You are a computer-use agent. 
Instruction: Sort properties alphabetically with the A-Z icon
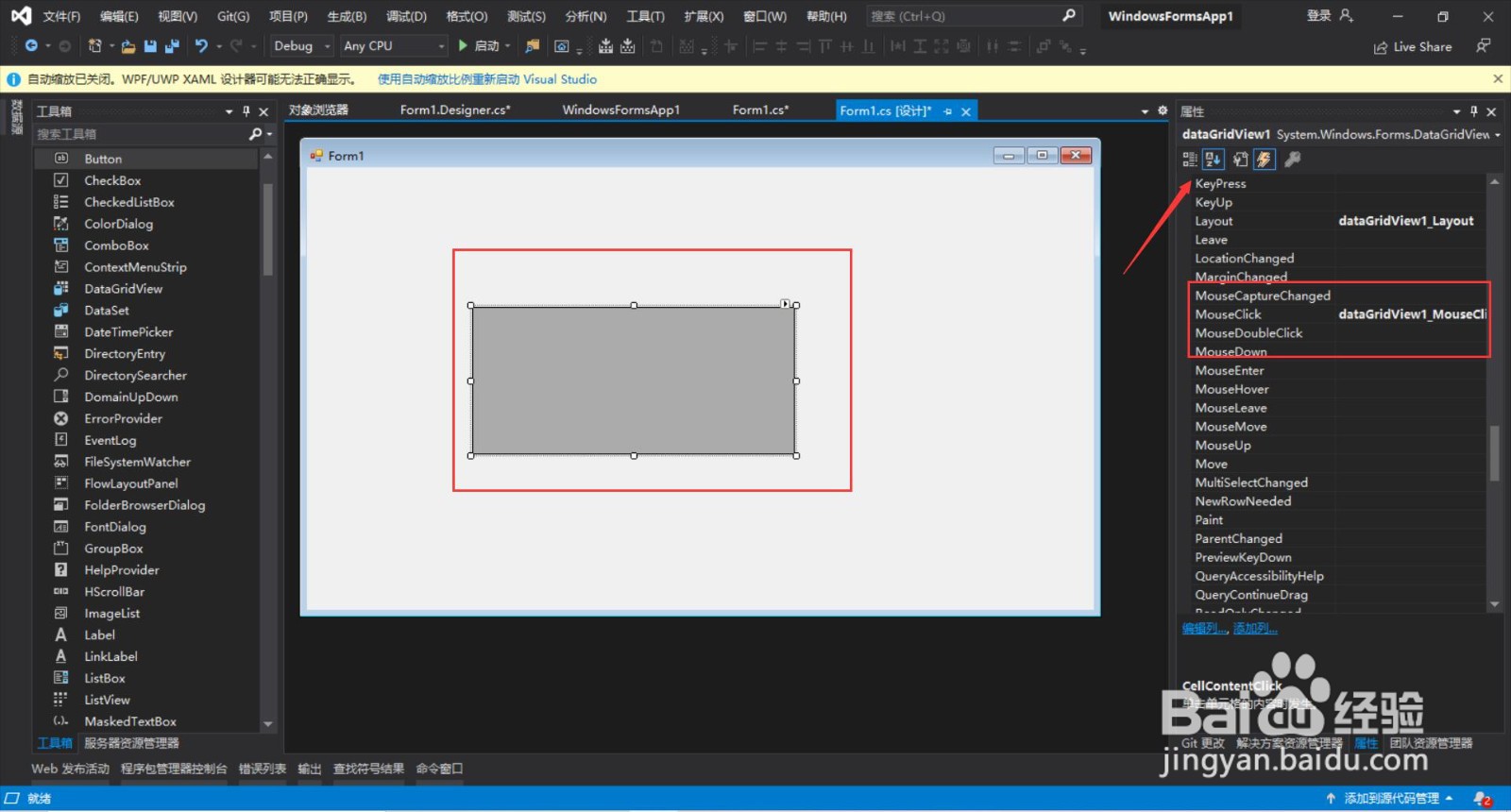(1214, 160)
